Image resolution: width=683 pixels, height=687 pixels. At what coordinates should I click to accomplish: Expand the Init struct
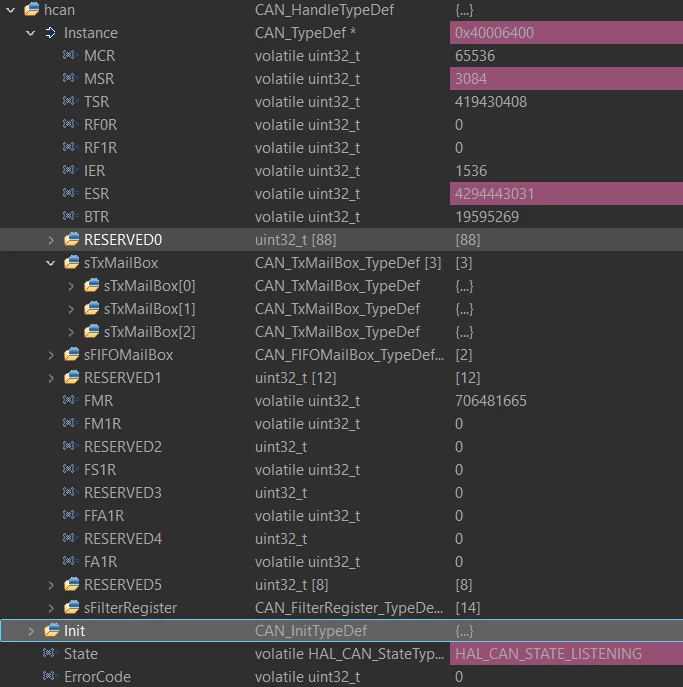31,631
